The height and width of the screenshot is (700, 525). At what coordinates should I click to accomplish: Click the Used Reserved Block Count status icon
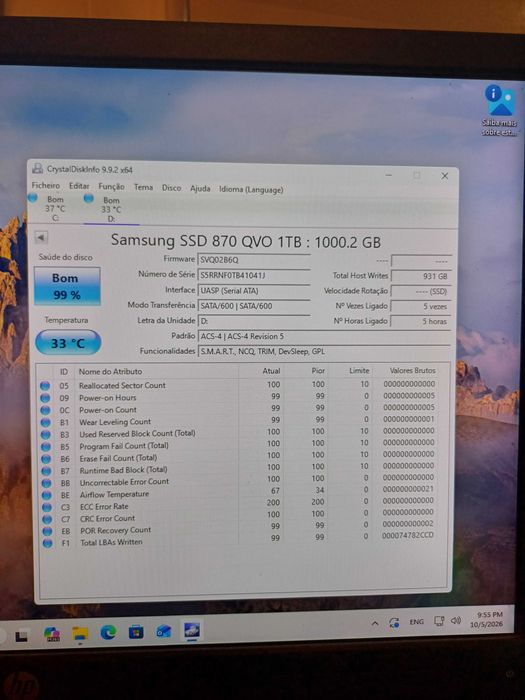tap(46, 434)
